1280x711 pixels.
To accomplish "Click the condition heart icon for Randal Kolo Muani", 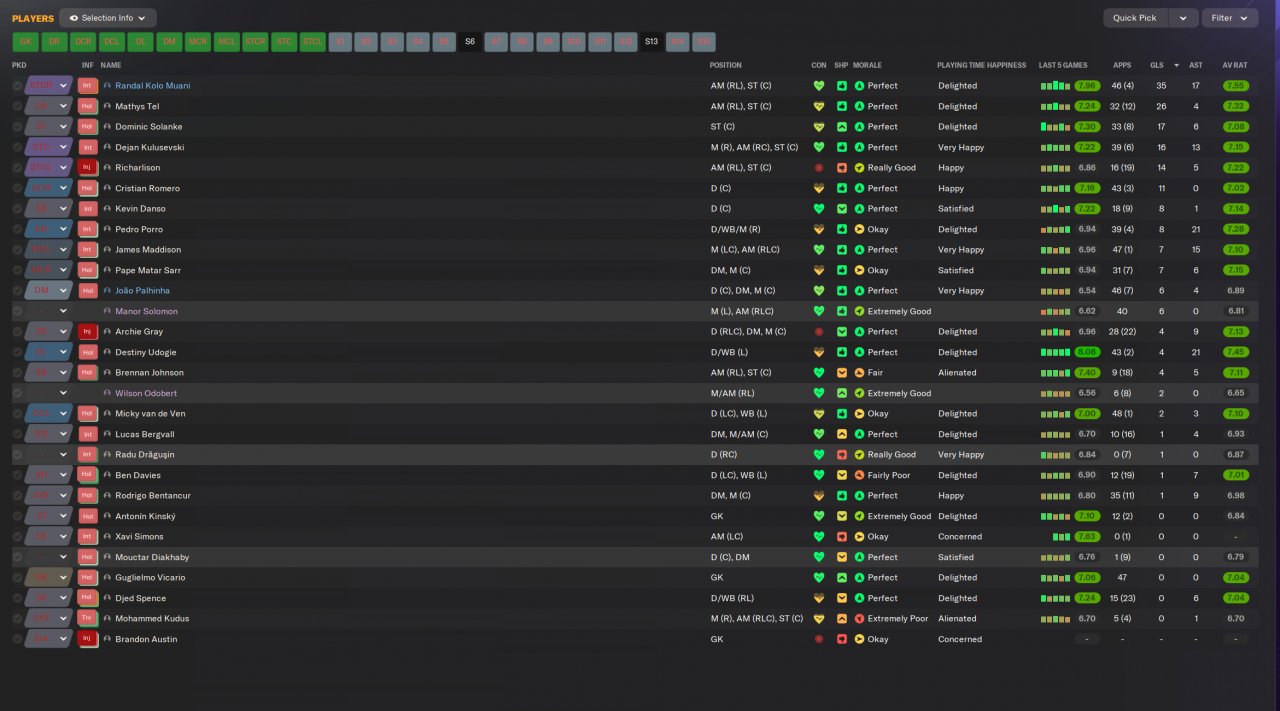I will coord(819,86).
